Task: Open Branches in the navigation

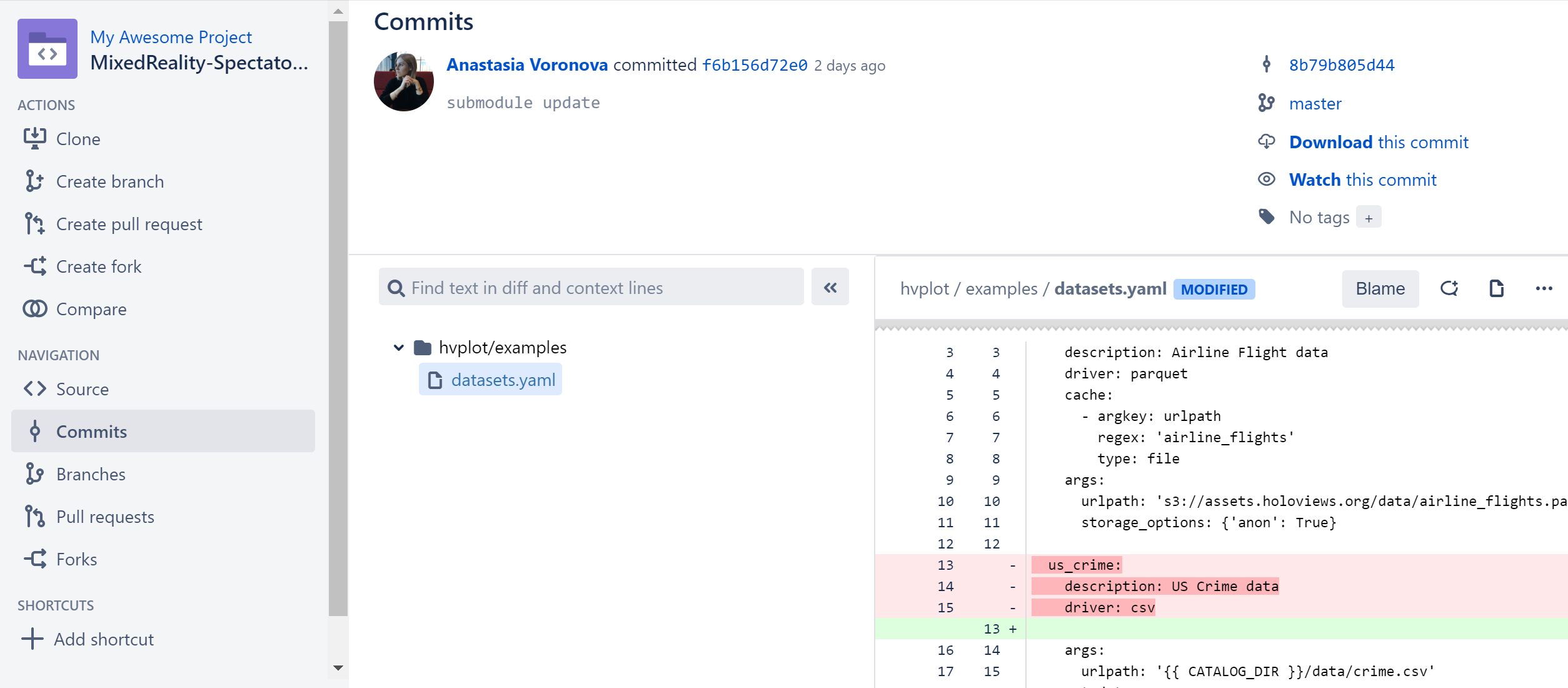Action: 91,474
